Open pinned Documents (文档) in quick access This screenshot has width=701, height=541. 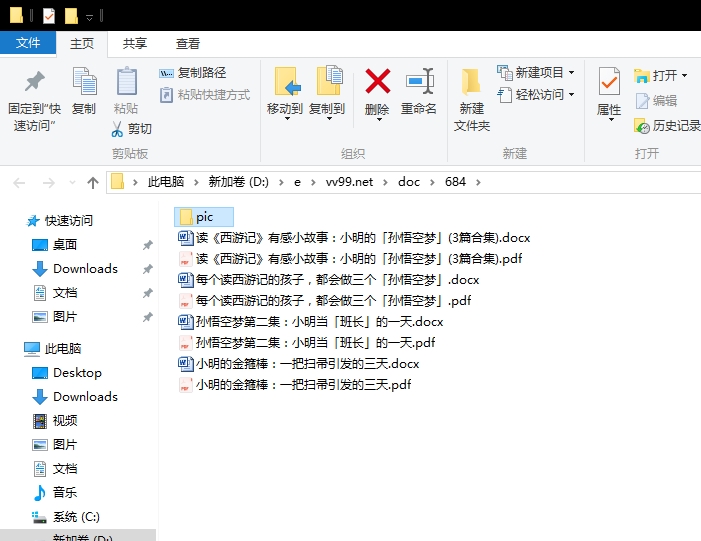point(55,293)
